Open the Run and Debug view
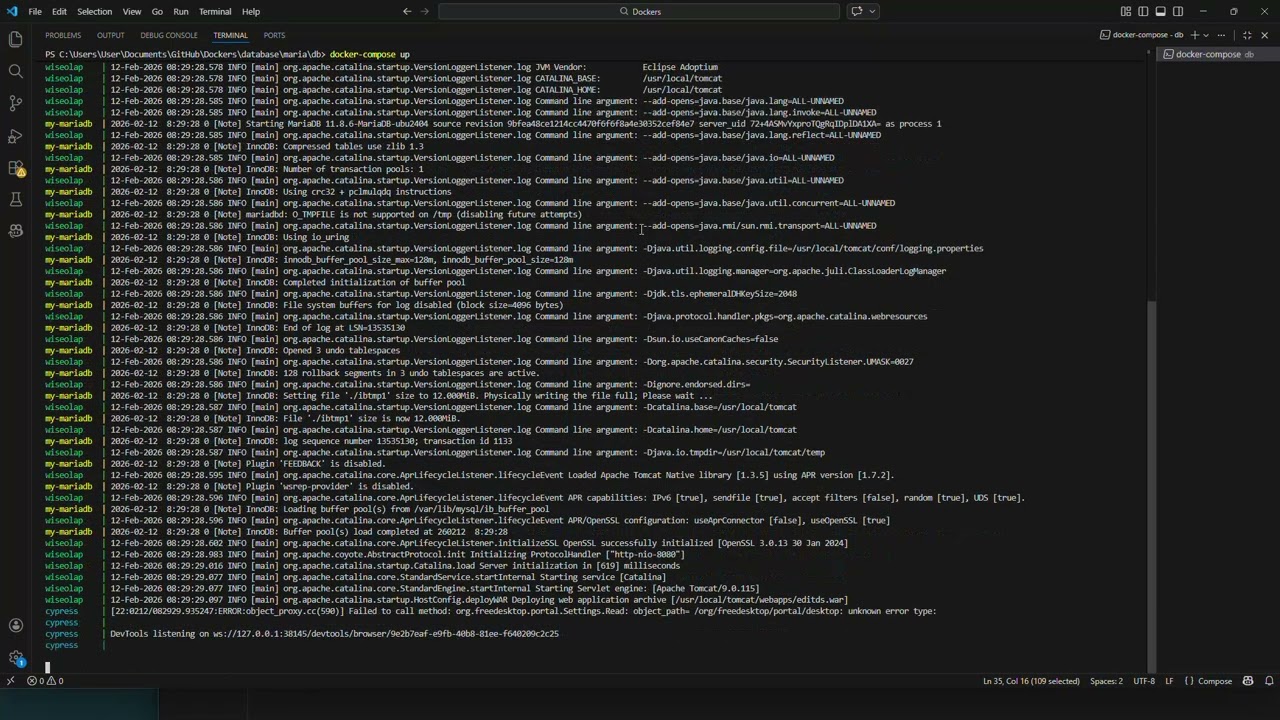Screen dimensions: 1280x720 click(x=15, y=135)
